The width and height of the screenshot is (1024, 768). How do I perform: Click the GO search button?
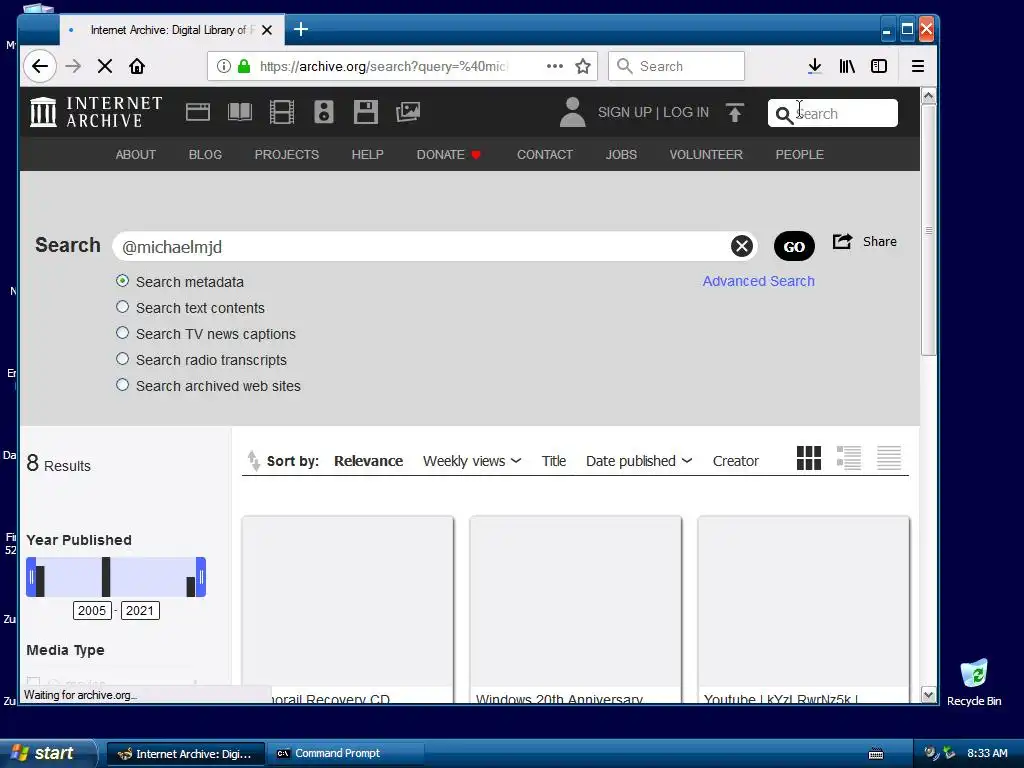794,246
